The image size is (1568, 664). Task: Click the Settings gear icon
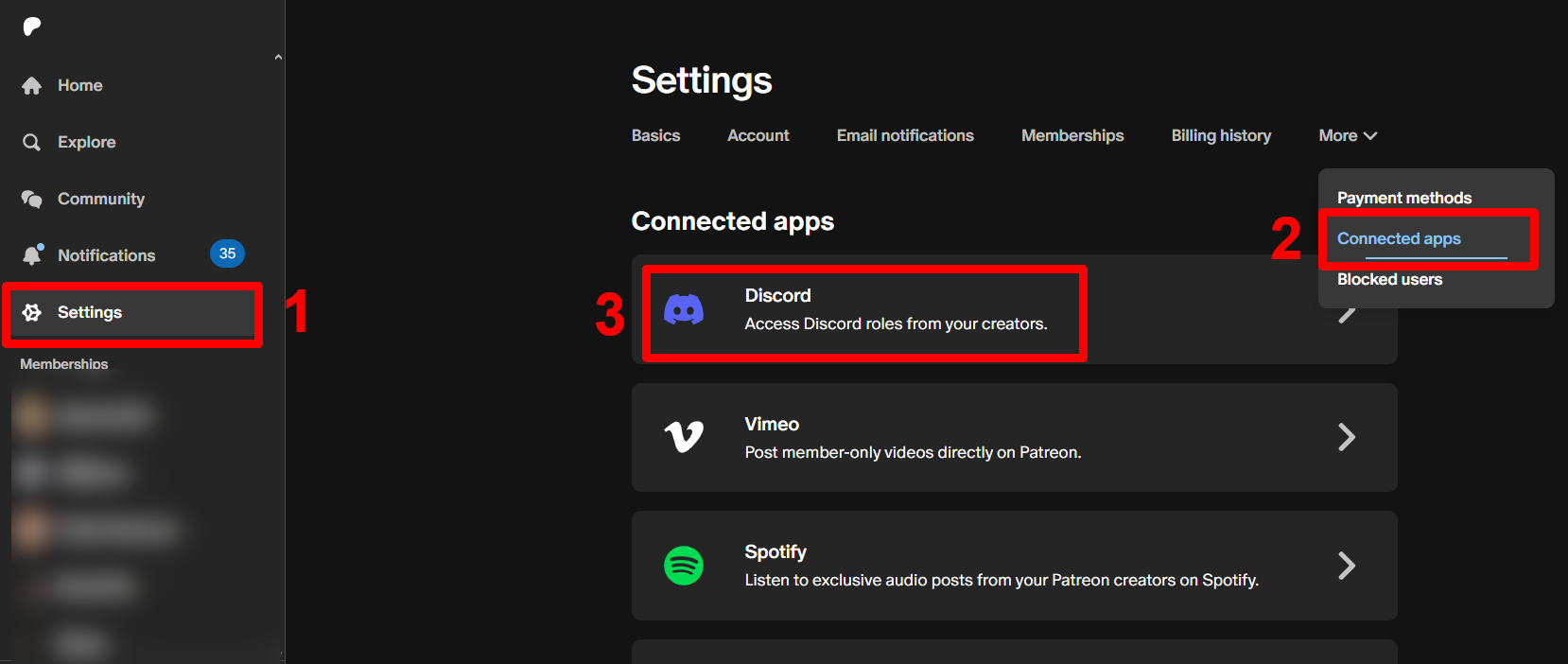point(32,312)
